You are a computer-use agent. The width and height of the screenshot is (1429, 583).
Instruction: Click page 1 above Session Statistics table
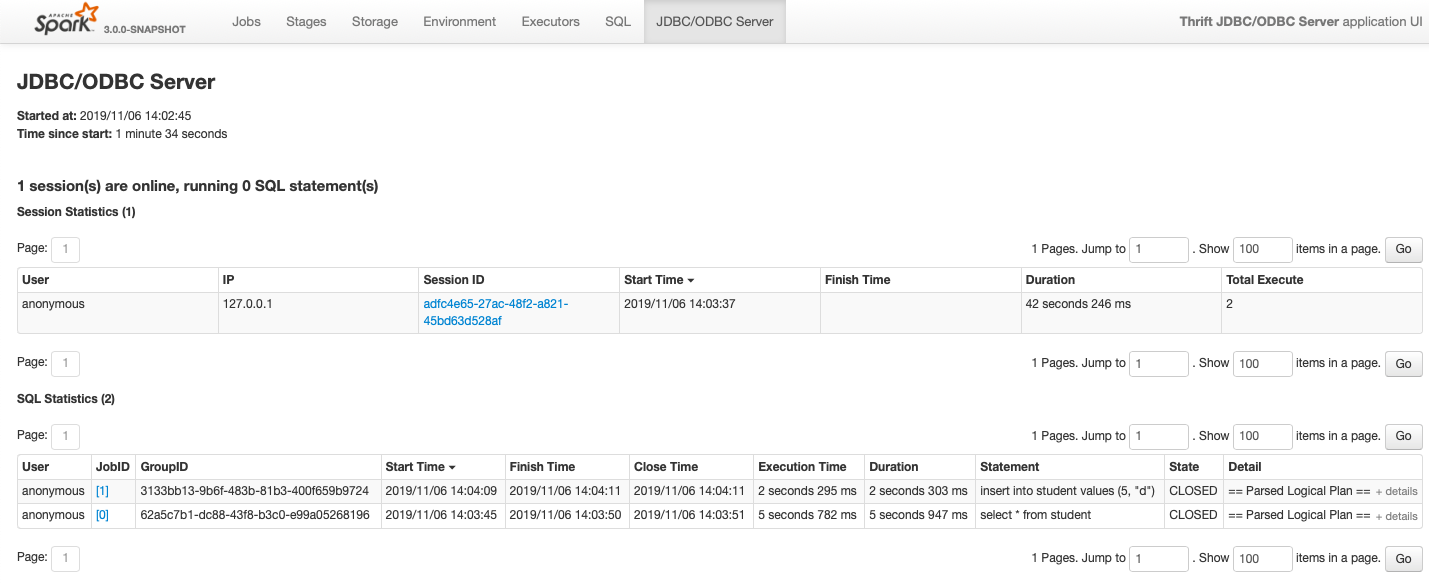click(65, 249)
